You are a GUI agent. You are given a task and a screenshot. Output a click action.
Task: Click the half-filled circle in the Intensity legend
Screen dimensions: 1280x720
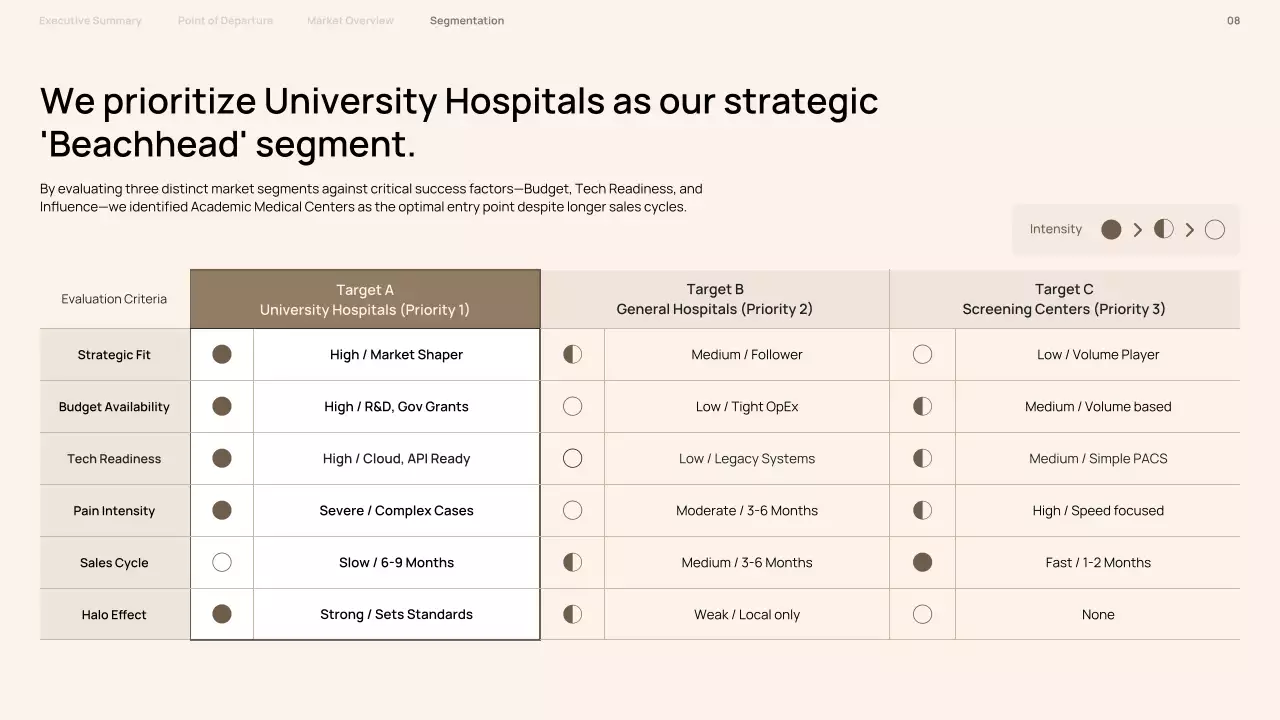(x=1163, y=229)
